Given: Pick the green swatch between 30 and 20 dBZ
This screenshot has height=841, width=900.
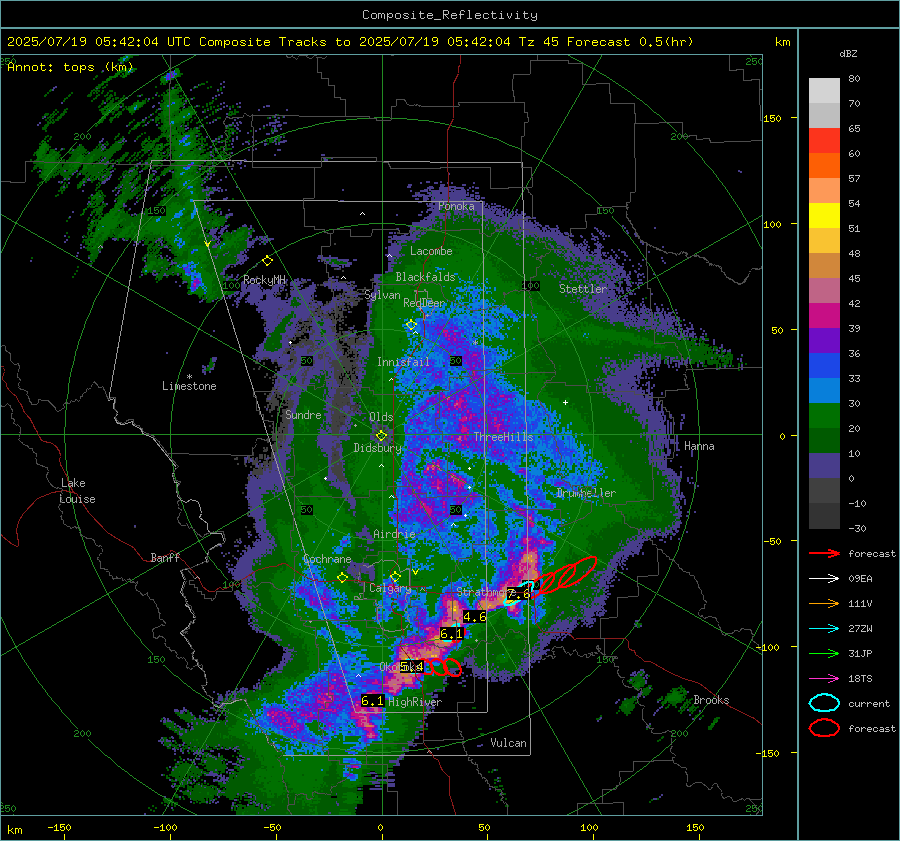Looking at the screenshot, I should tap(824, 415).
